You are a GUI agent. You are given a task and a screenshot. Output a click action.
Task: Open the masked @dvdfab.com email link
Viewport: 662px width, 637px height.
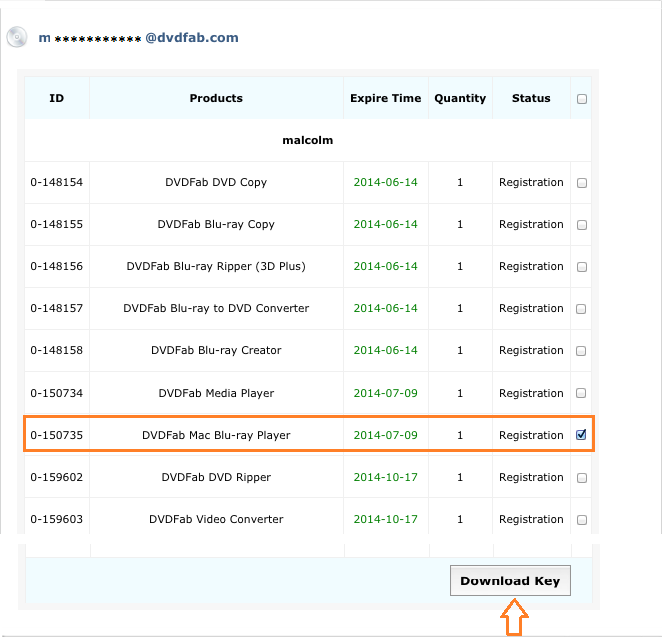[138, 38]
